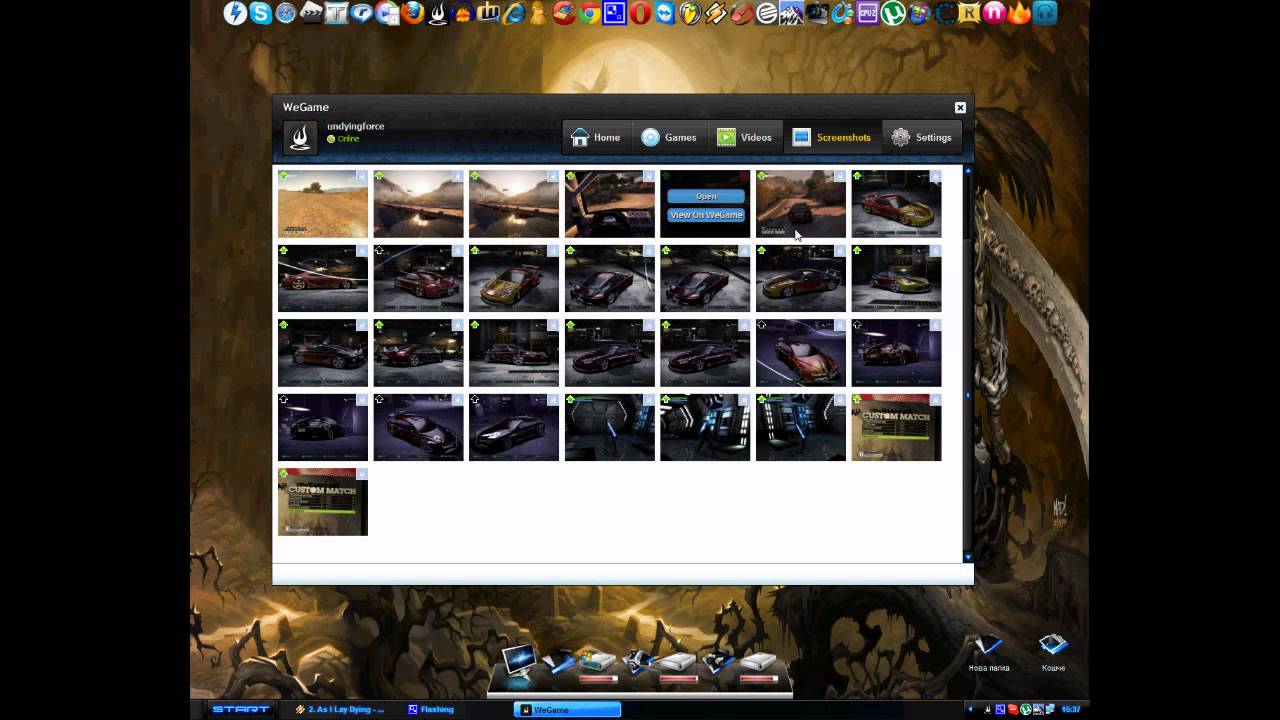This screenshot has width=1280, height=720.
Task: Click the scrollbar up arrow in WeGame
Action: pyautogui.click(x=967, y=172)
